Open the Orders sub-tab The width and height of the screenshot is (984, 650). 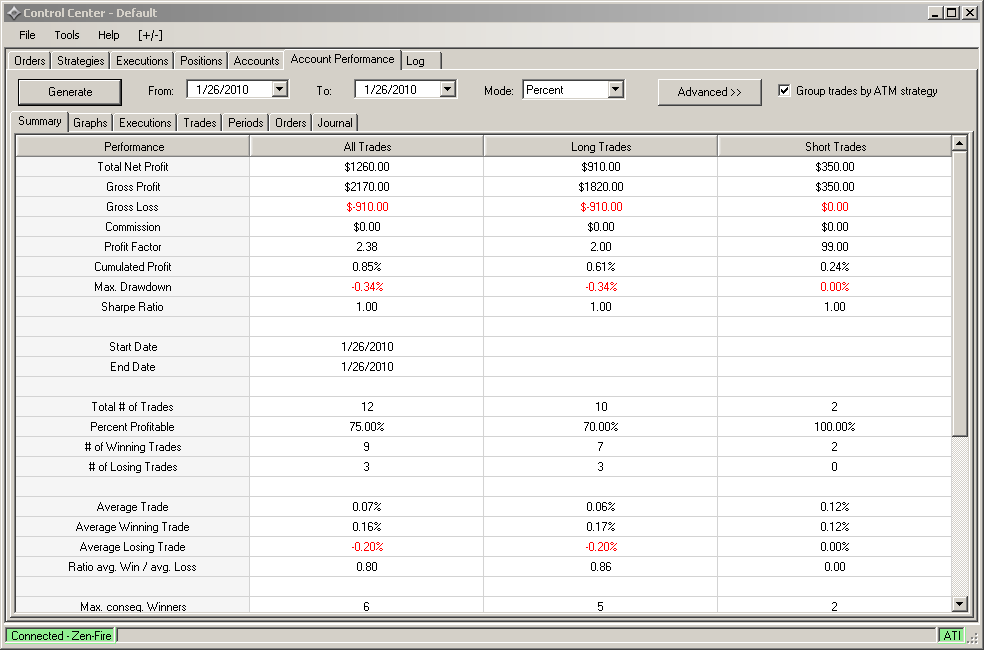click(291, 123)
